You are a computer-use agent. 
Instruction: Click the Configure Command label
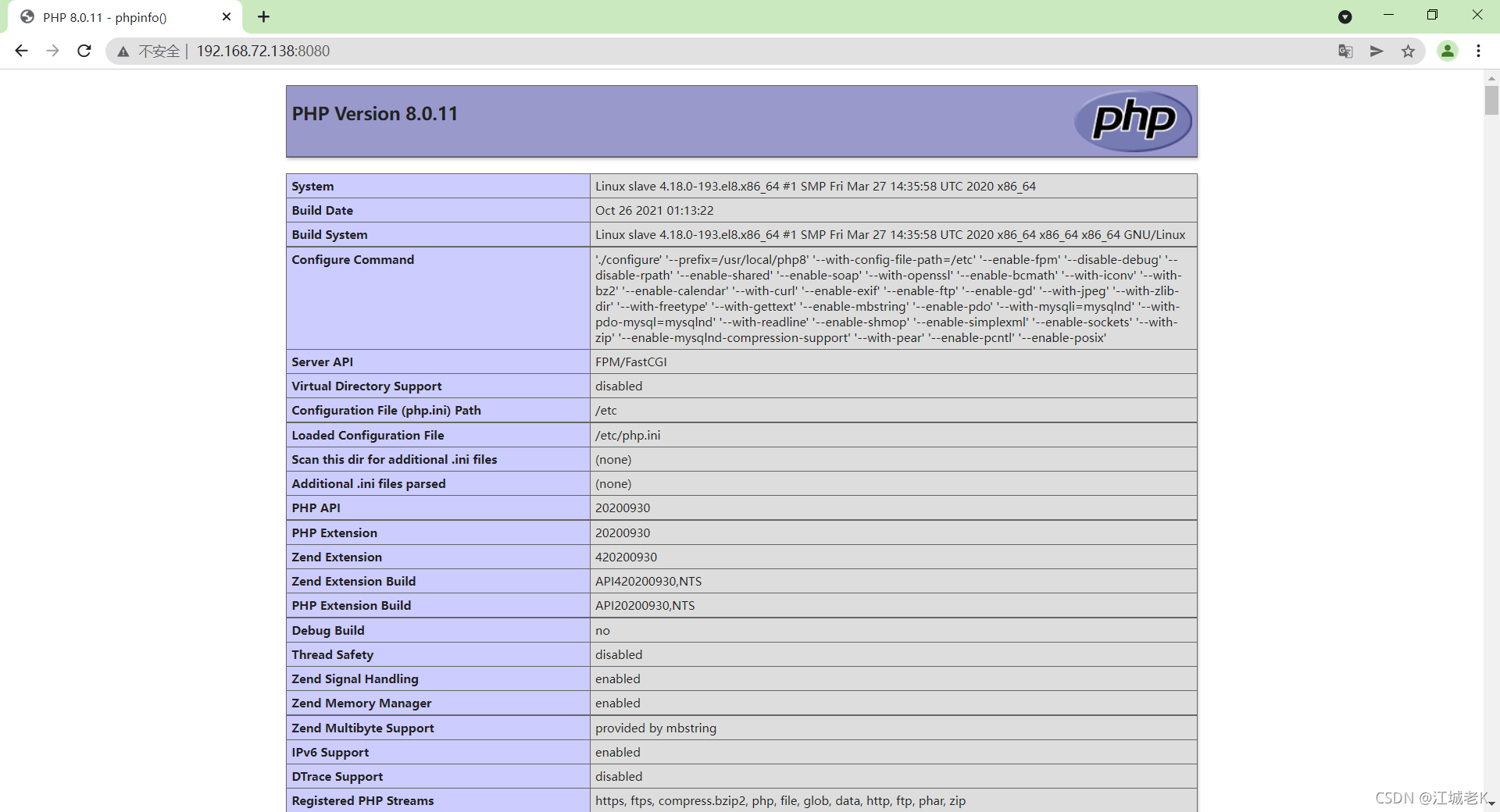pos(353,260)
